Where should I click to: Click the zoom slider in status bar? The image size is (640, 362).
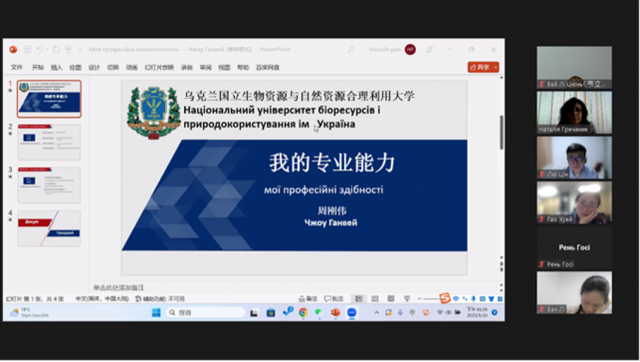pos(431,299)
